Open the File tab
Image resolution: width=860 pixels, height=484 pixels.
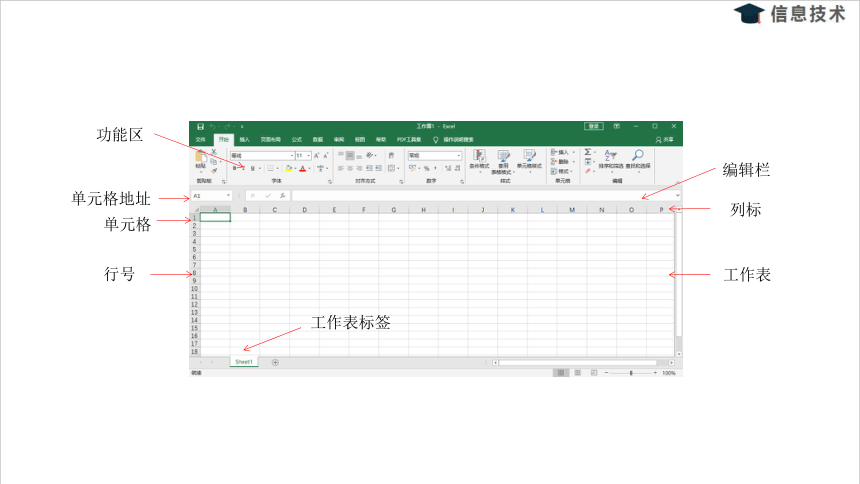click(201, 139)
